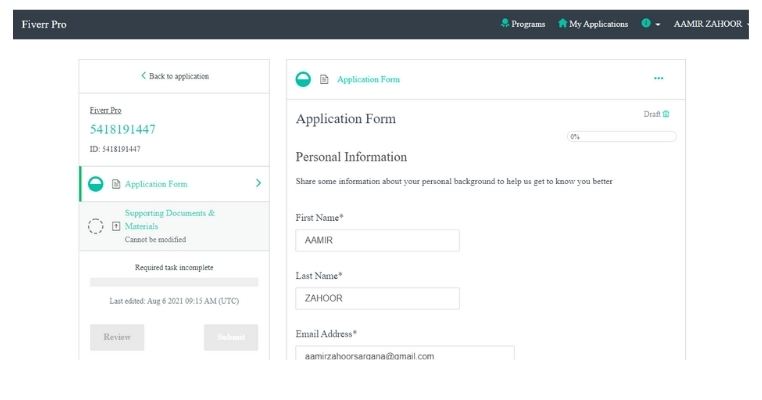The width and height of the screenshot is (762, 400).
Task: Click 'Cannot be modified' text
Action: click(156, 240)
